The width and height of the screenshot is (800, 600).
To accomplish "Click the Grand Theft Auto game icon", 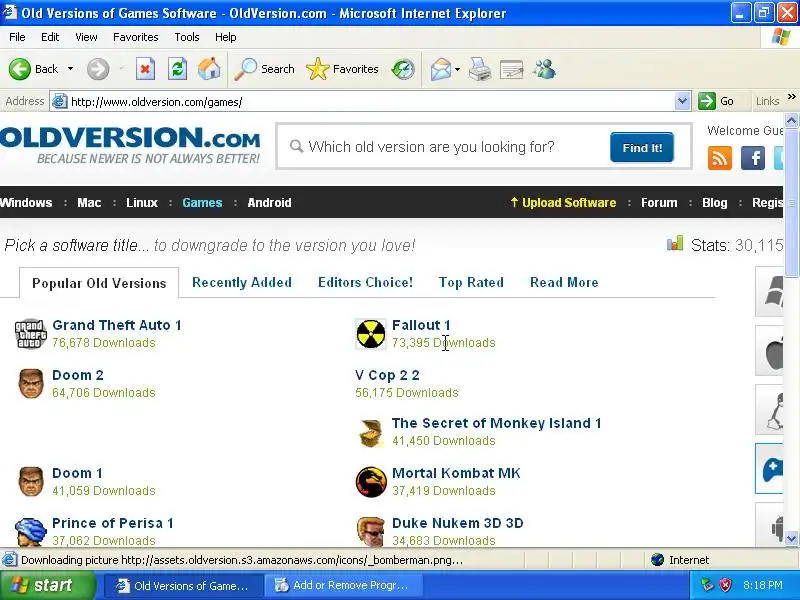I will point(30,334).
